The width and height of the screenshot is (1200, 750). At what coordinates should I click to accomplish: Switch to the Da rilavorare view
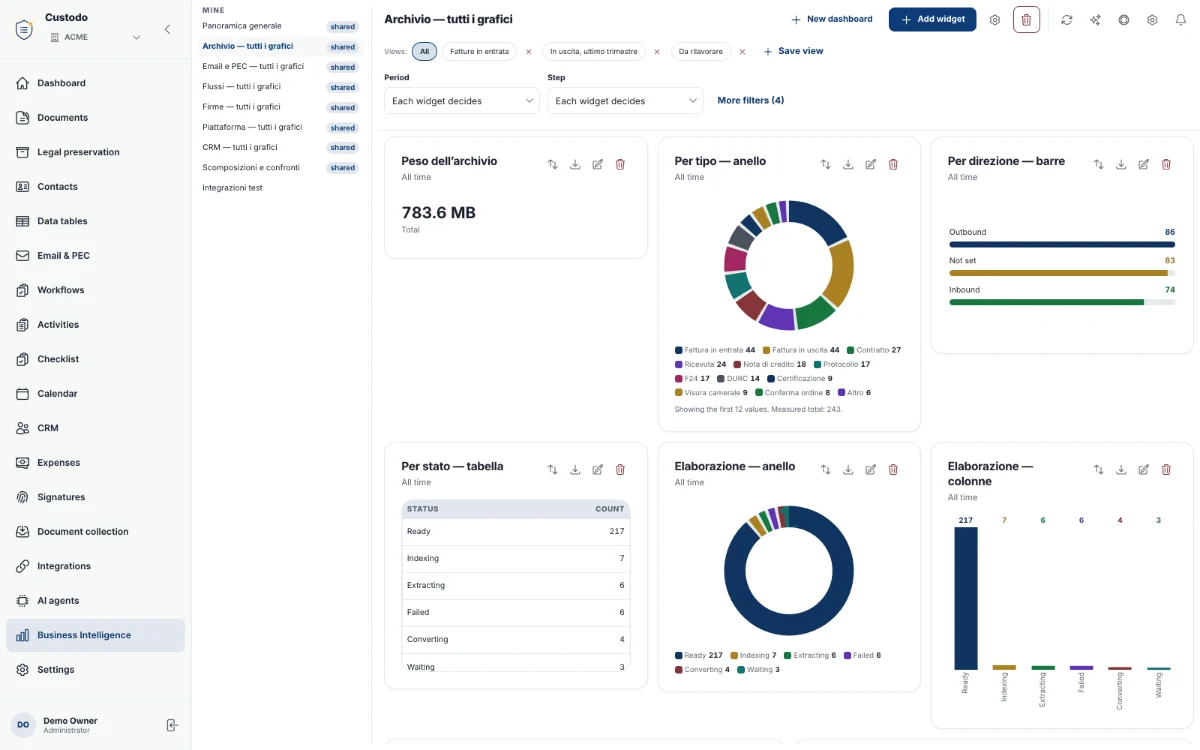click(x=701, y=52)
